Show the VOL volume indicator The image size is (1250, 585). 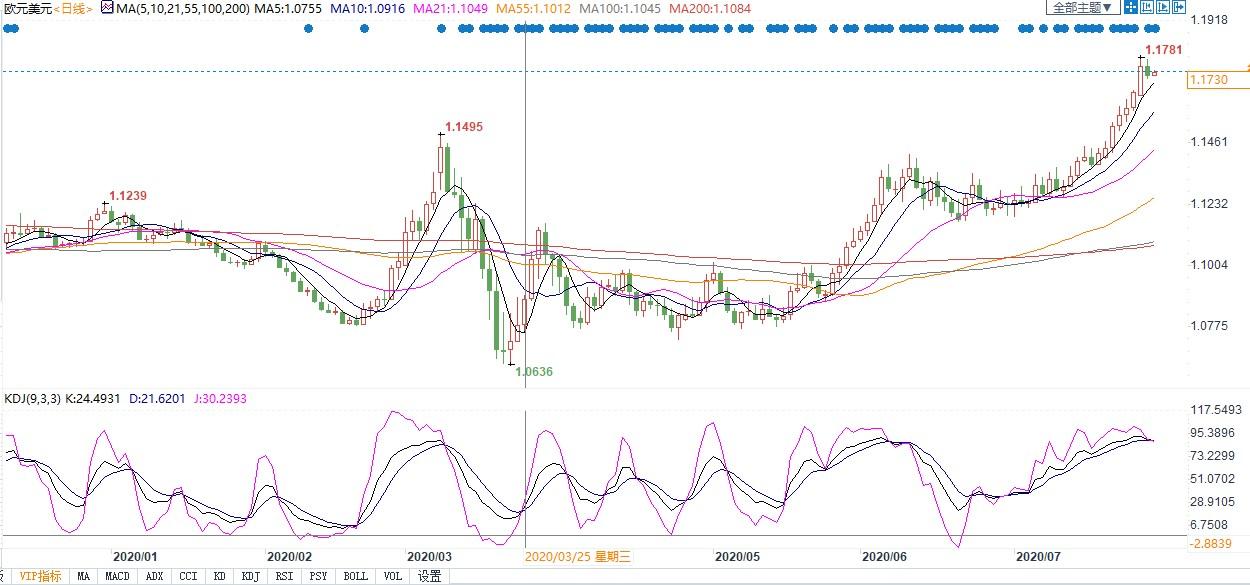[x=393, y=576]
